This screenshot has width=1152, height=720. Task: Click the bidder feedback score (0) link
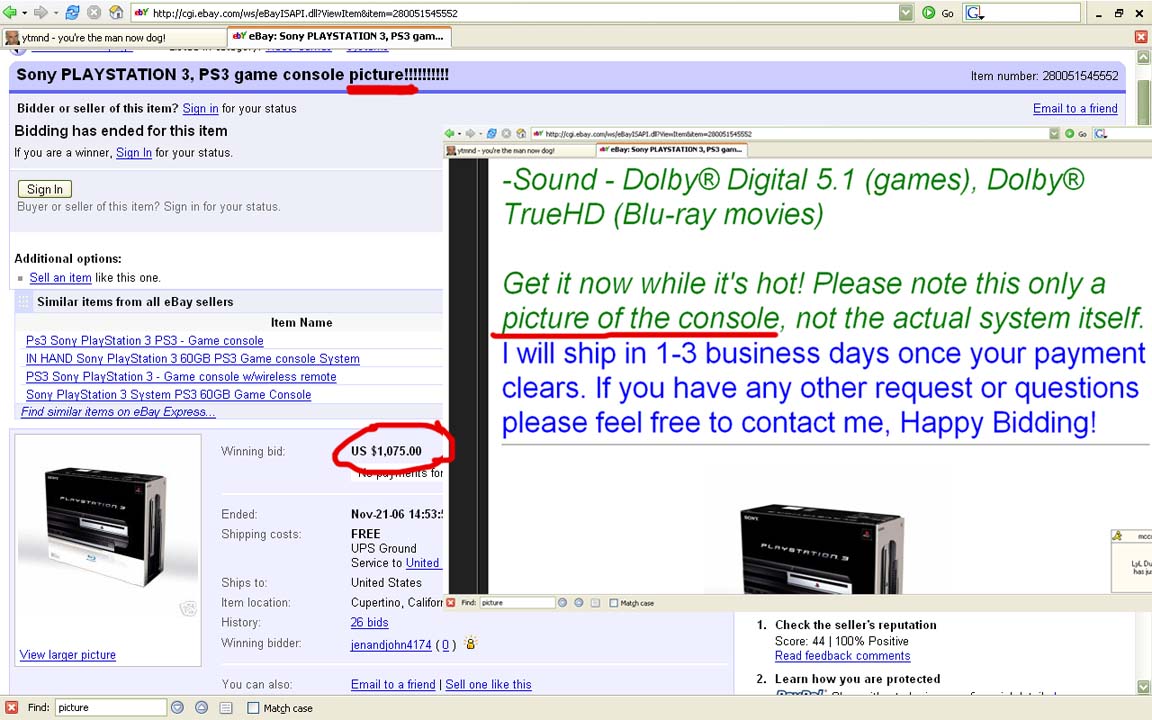(x=445, y=644)
